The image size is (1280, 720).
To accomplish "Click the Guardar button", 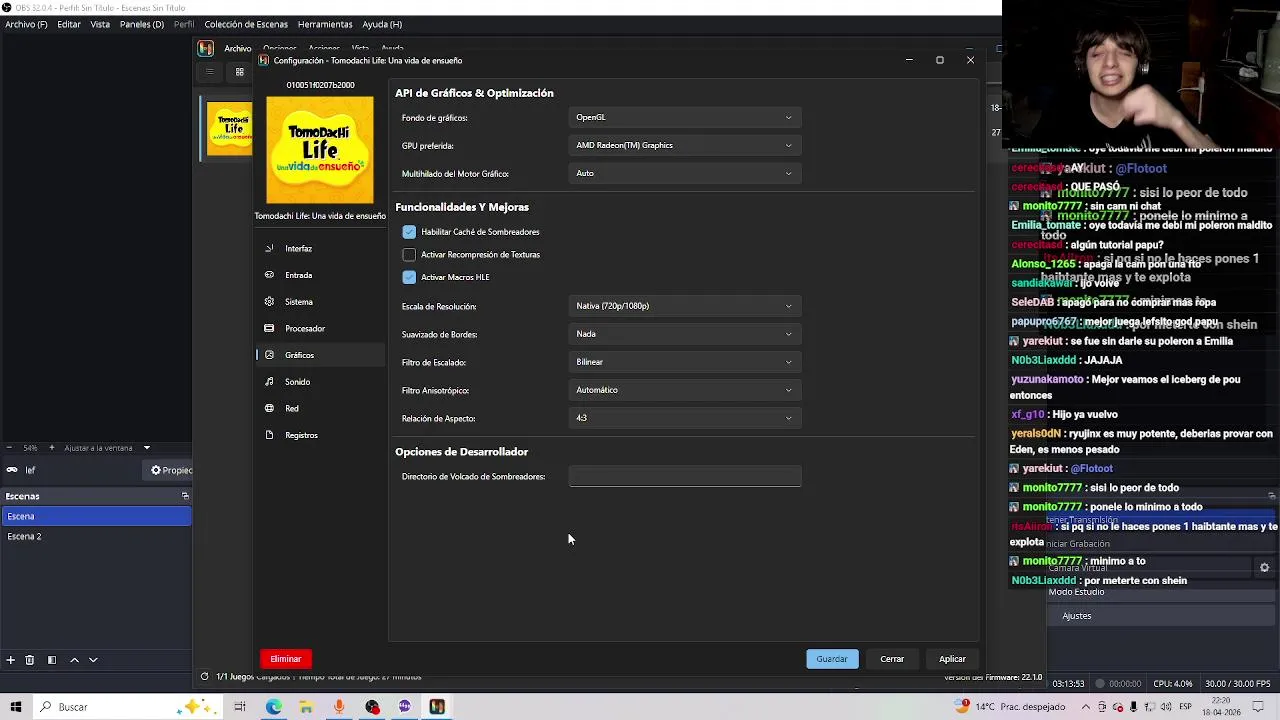I will click(832, 659).
